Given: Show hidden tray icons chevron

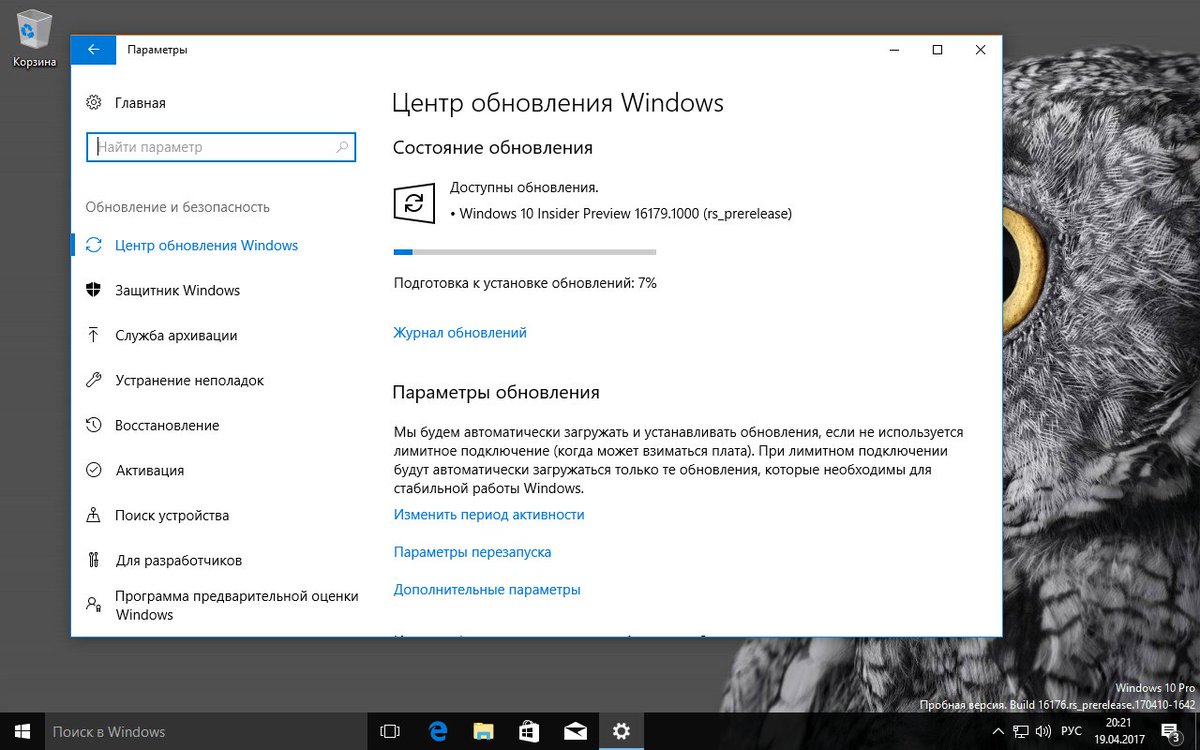Looking at the screenshot, I should pyautogui.click(x=1000, y=731).
